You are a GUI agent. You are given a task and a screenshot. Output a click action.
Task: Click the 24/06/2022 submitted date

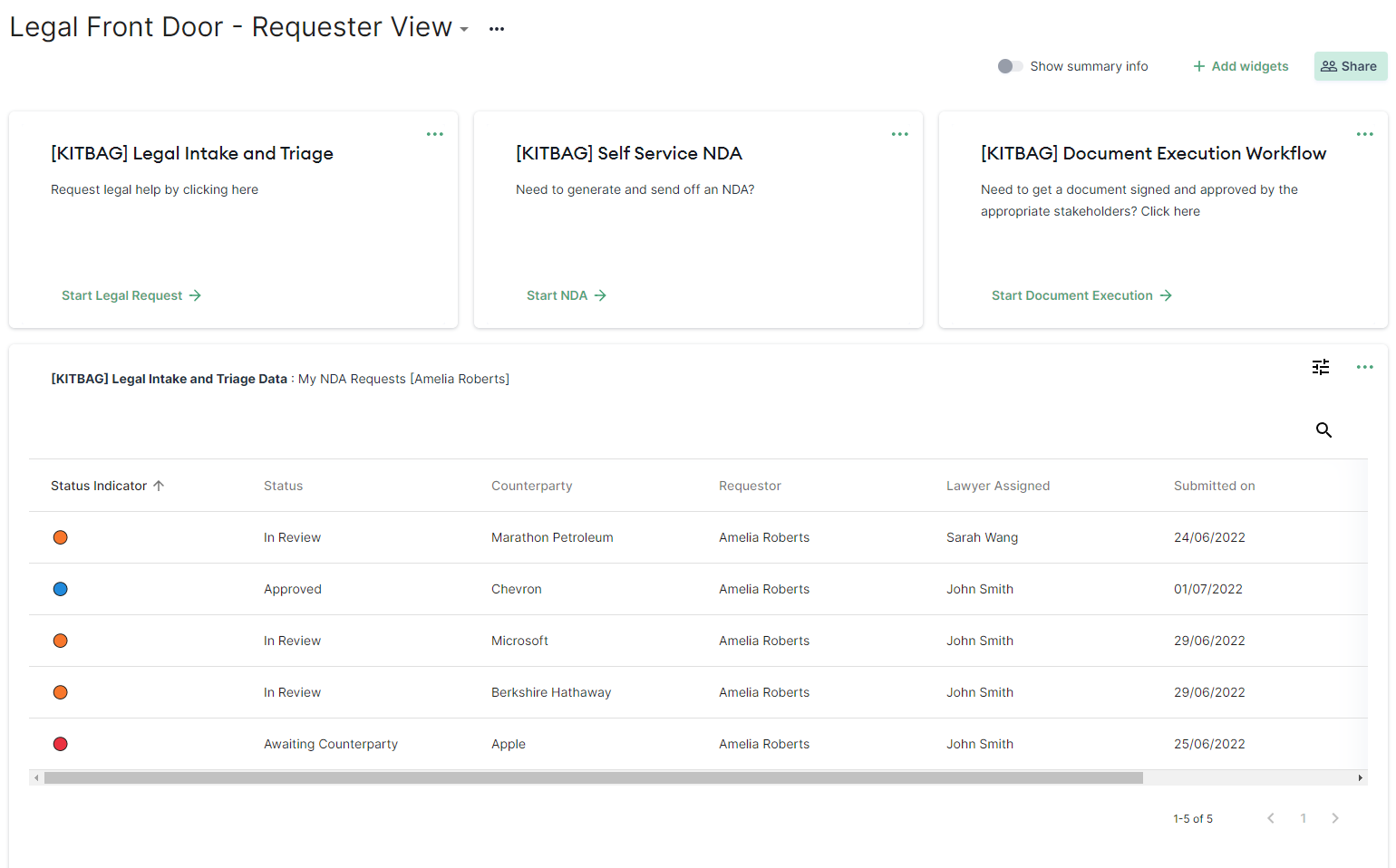(1209, 537)
